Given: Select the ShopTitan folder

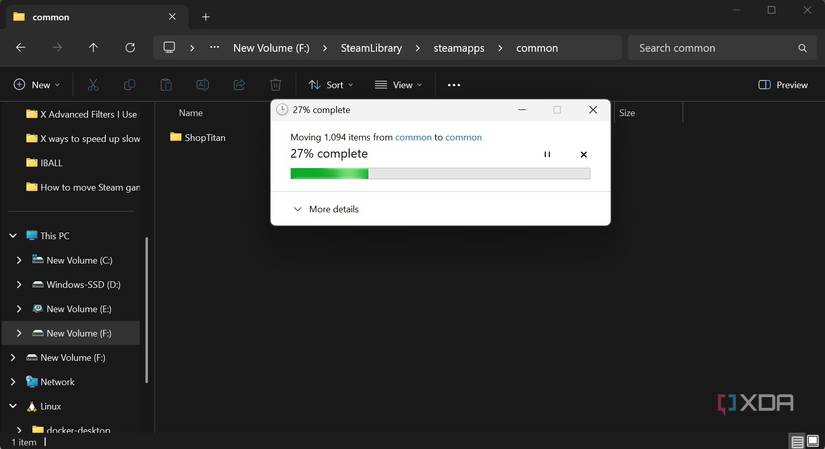Looking at the screenshot, I should click(x=198, y=137).
